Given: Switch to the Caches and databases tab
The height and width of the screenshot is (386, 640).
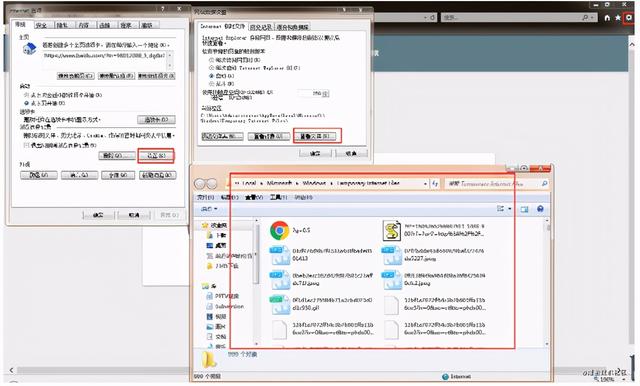Looking at the screenshot, I should coord(293,27).
